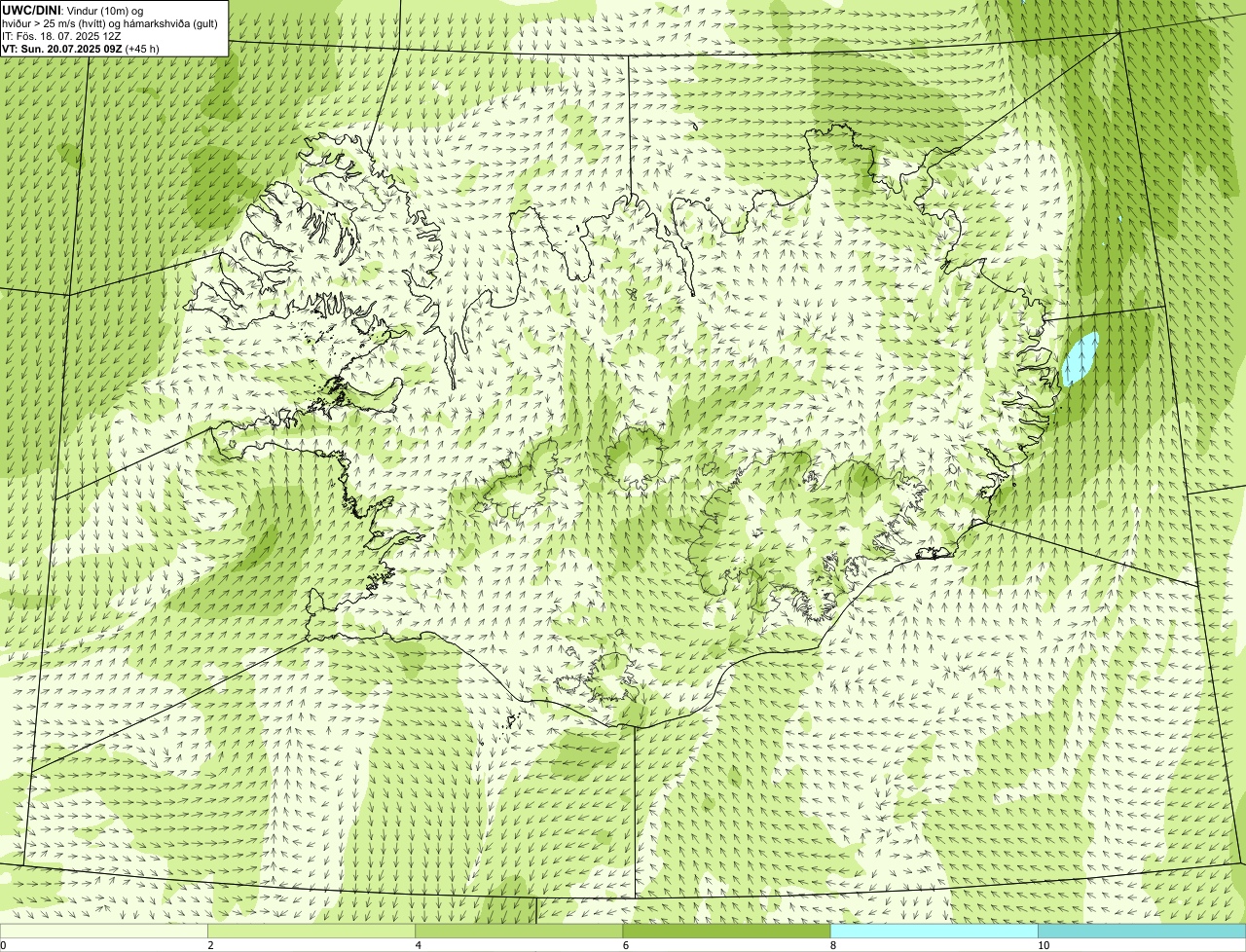Image resolution: width=1246 pixels, height=952 pixels.
Task: Click the palest 0–2 legend color band
Action: click(x=103, y=932)
